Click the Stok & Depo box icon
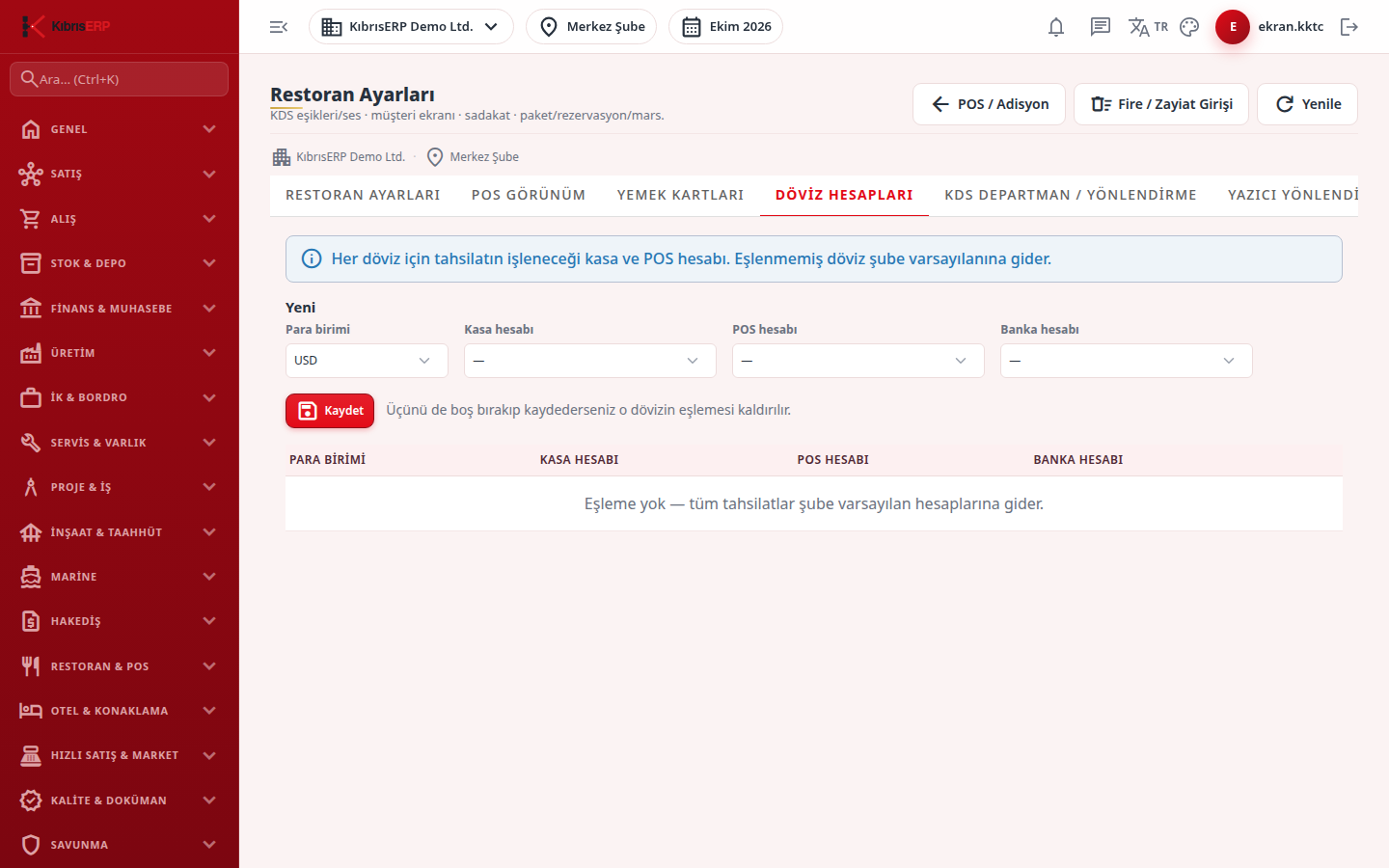 tap(31, 263)
